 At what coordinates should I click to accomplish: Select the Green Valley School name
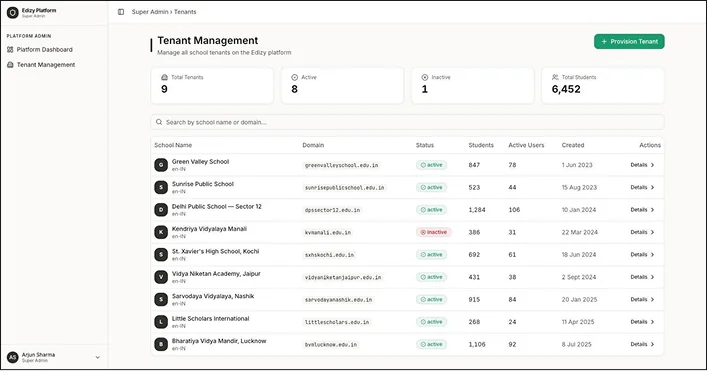[x=200, y=162]
